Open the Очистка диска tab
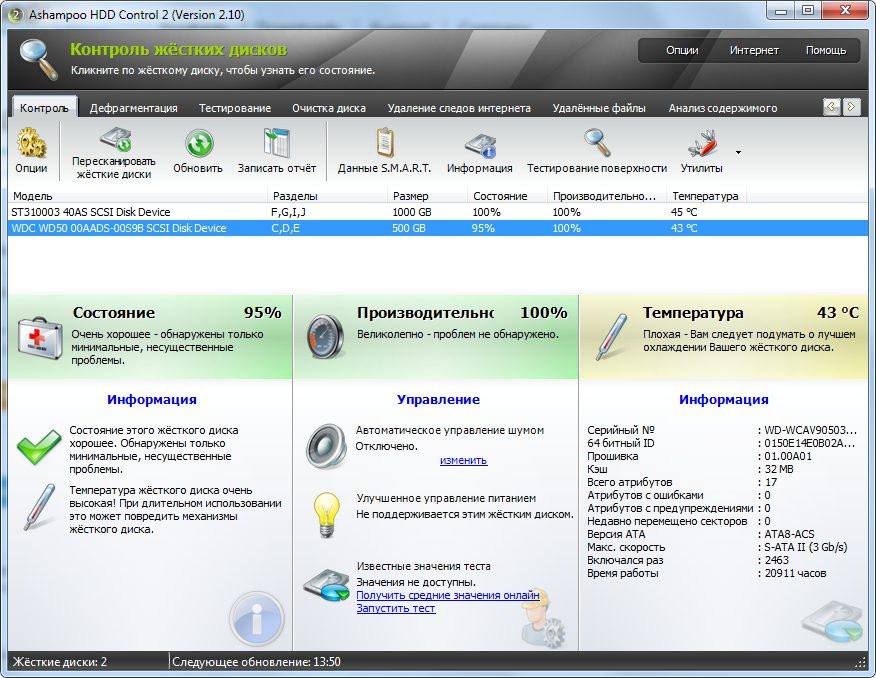 [328, 108]
